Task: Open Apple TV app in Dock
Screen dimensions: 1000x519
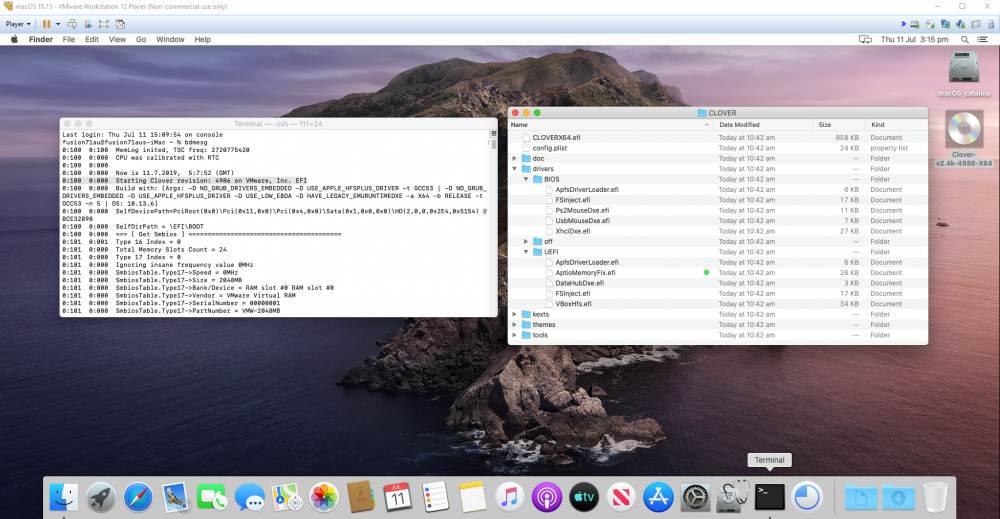Action: point(584,497)
